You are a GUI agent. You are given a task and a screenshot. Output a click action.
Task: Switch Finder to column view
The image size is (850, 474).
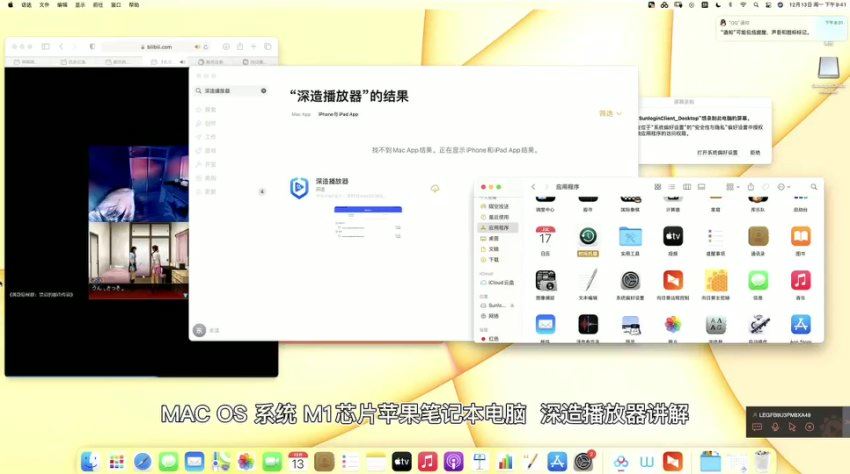pyautogui.click(x=687, y=187)
